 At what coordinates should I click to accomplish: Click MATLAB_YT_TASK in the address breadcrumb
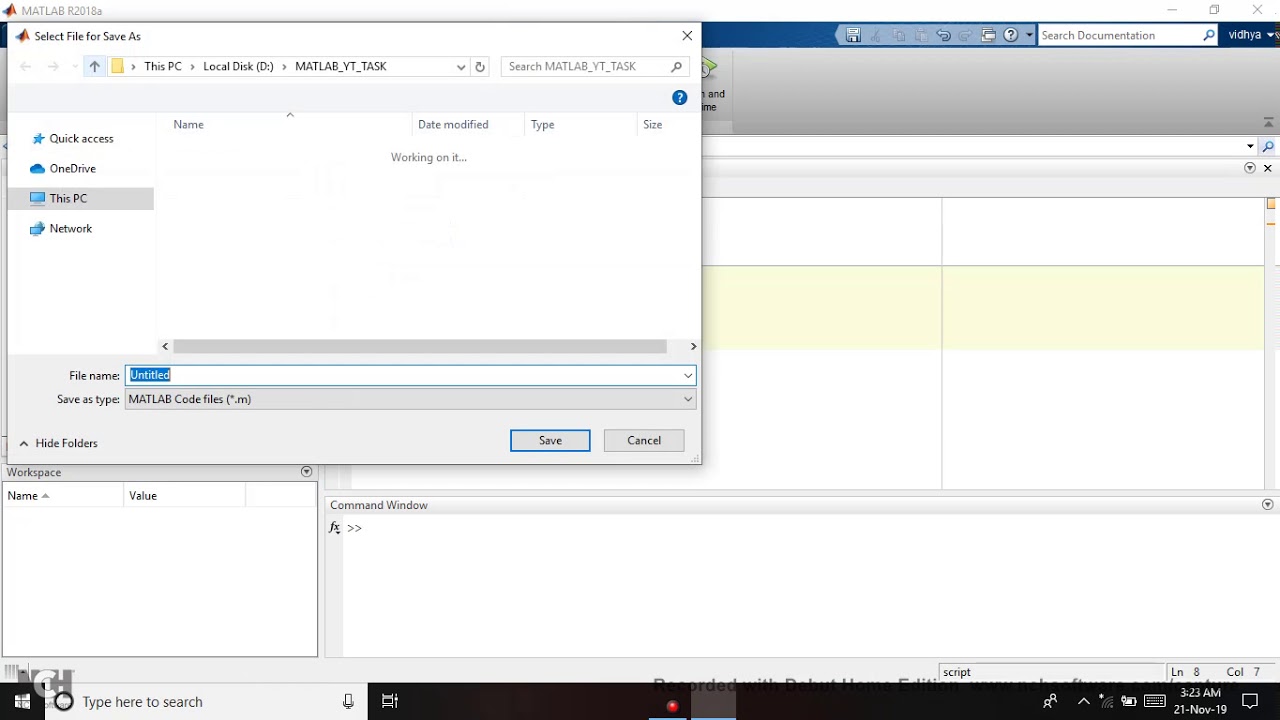point(341,66)
